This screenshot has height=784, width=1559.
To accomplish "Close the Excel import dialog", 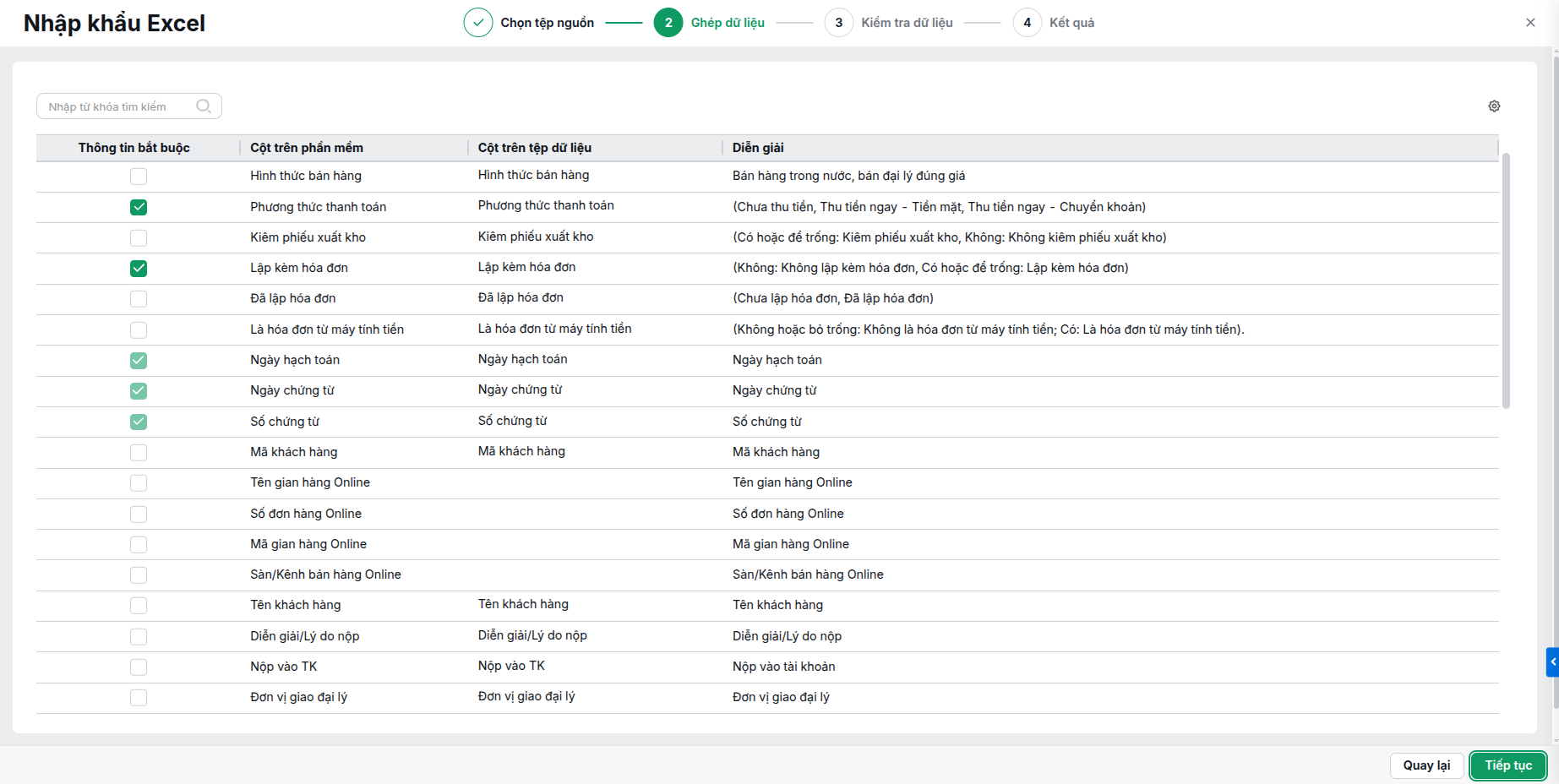I will (1530, 23).
